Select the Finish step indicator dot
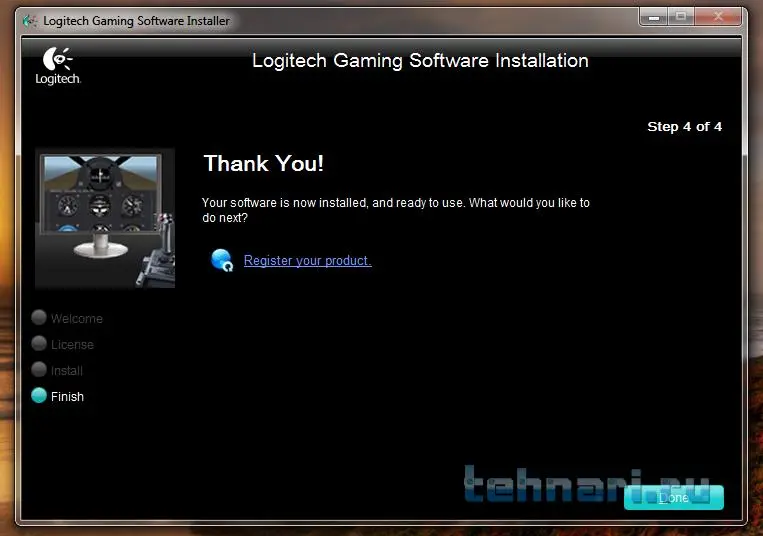 click(x=39, y=395)
